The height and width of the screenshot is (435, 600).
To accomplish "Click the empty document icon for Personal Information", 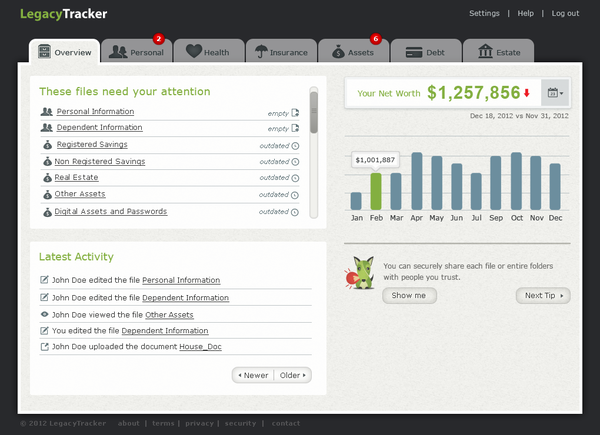I will tap(295, 112).
